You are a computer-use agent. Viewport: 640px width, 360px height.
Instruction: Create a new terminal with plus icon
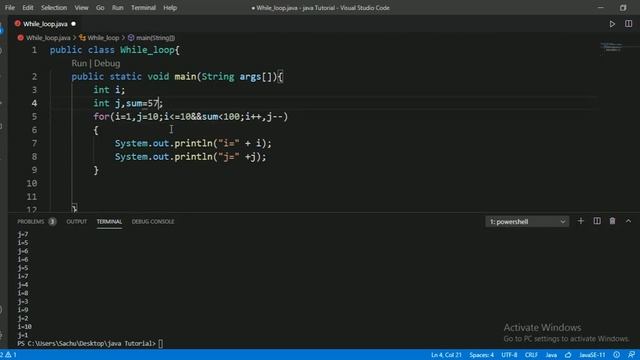pos(580,221)
